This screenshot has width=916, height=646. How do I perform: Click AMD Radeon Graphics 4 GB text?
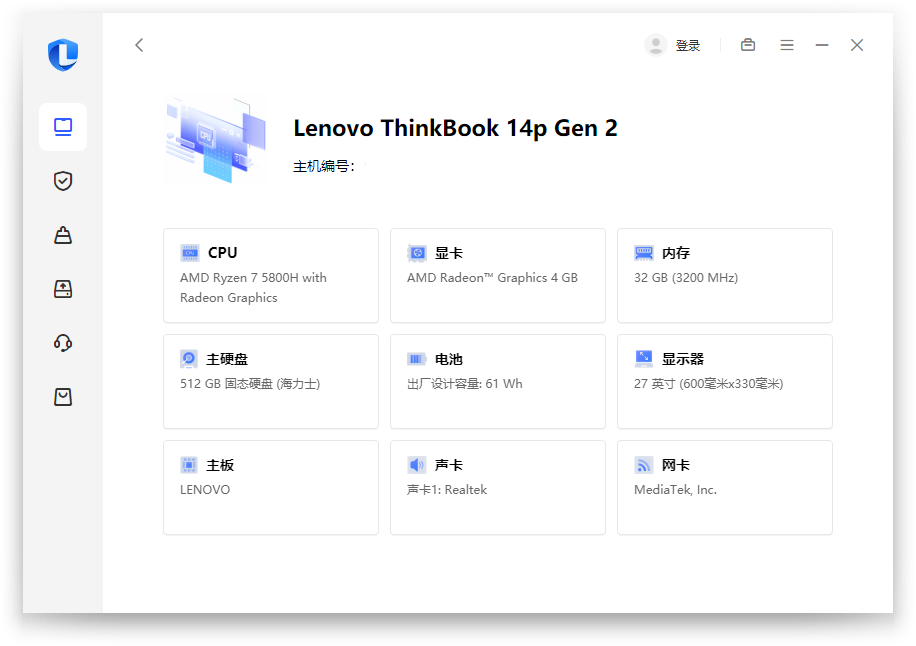[492, 277]
